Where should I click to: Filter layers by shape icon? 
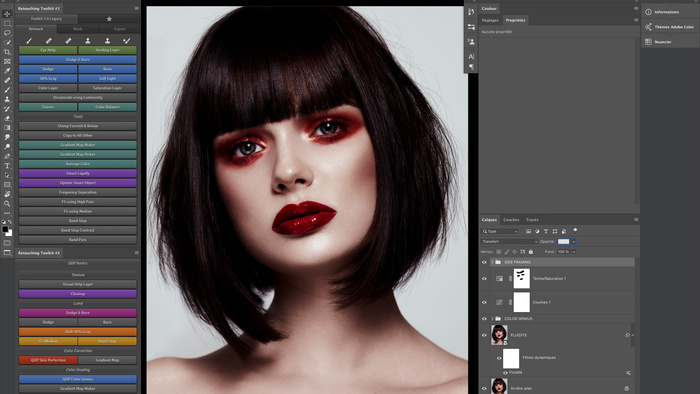(554, 231)
